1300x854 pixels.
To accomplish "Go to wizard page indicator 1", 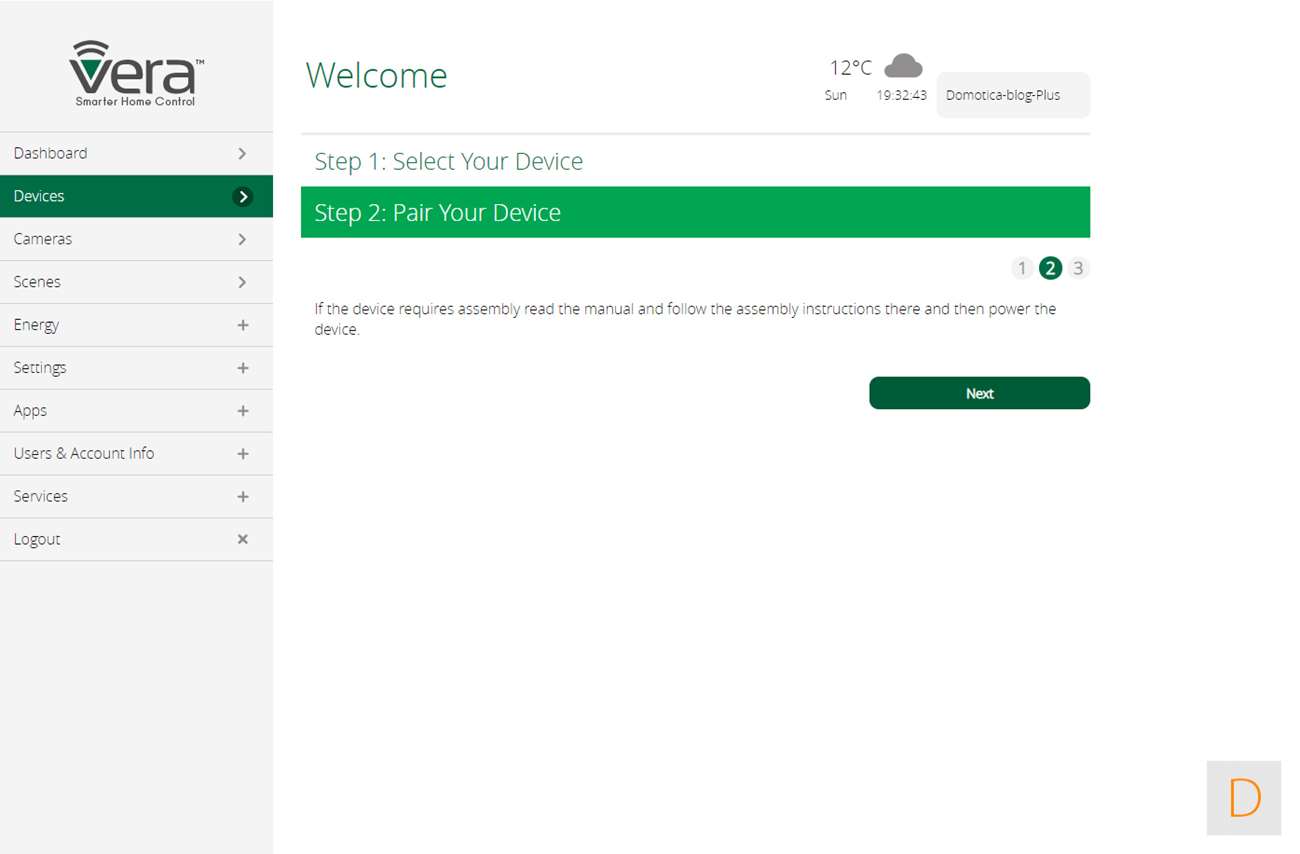I will click(1021, 268).
